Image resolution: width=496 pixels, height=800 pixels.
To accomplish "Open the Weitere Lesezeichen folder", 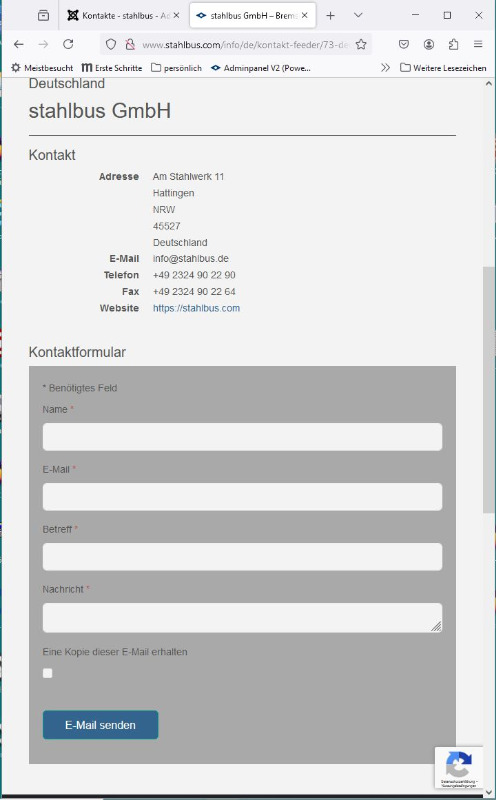I will click(x=443, y=67).
